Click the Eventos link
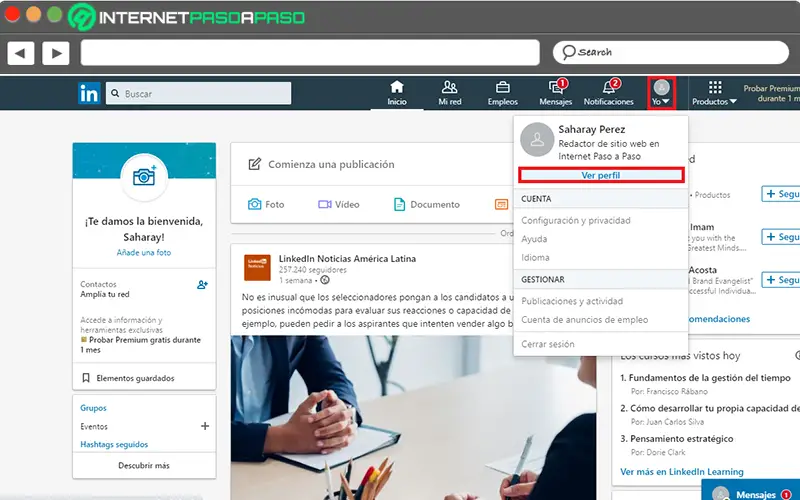The width and height of the screenshot is (800, 500). tap(94, 427)
